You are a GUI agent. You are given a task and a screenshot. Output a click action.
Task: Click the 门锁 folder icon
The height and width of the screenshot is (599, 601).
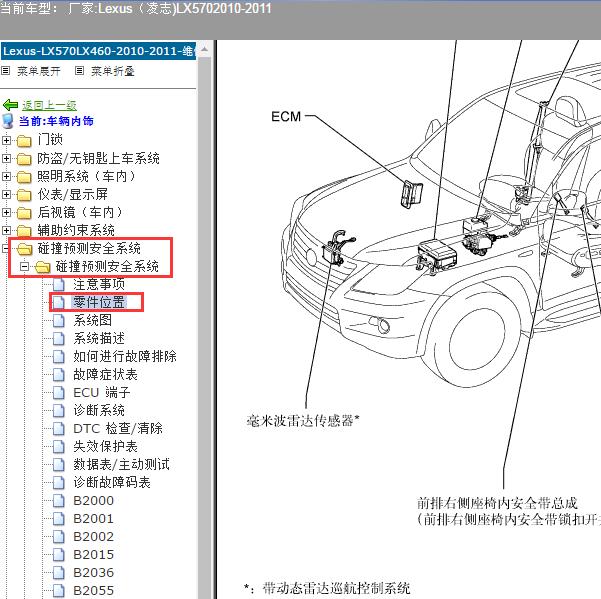tap(24, 141)
